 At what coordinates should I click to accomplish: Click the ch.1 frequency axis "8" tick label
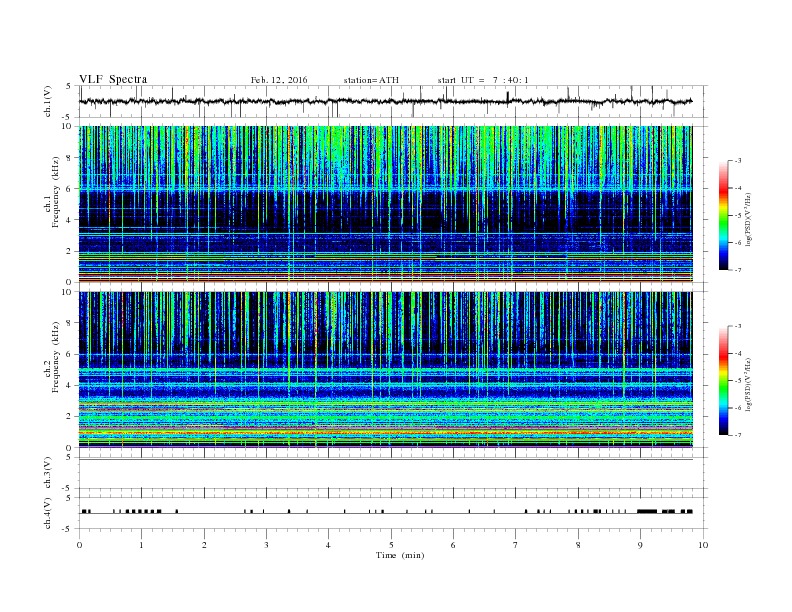point(69,158)
